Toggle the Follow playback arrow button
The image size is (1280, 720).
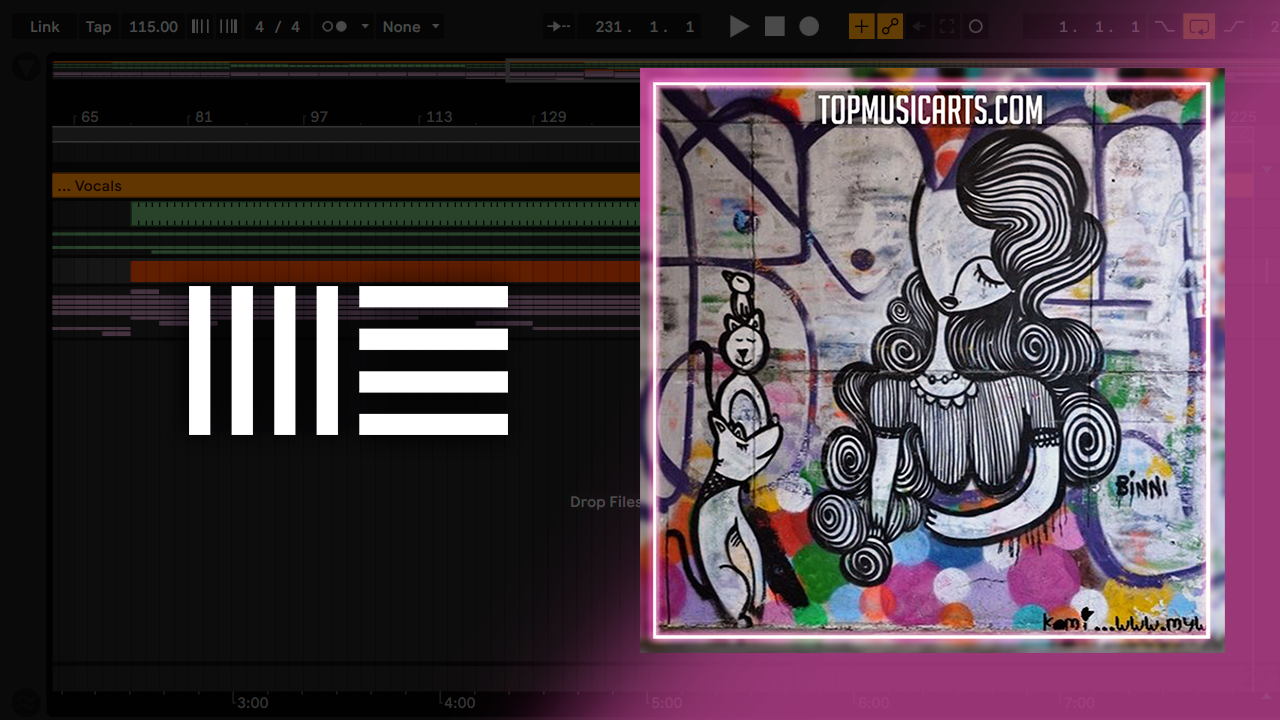[x=559, y=27]
